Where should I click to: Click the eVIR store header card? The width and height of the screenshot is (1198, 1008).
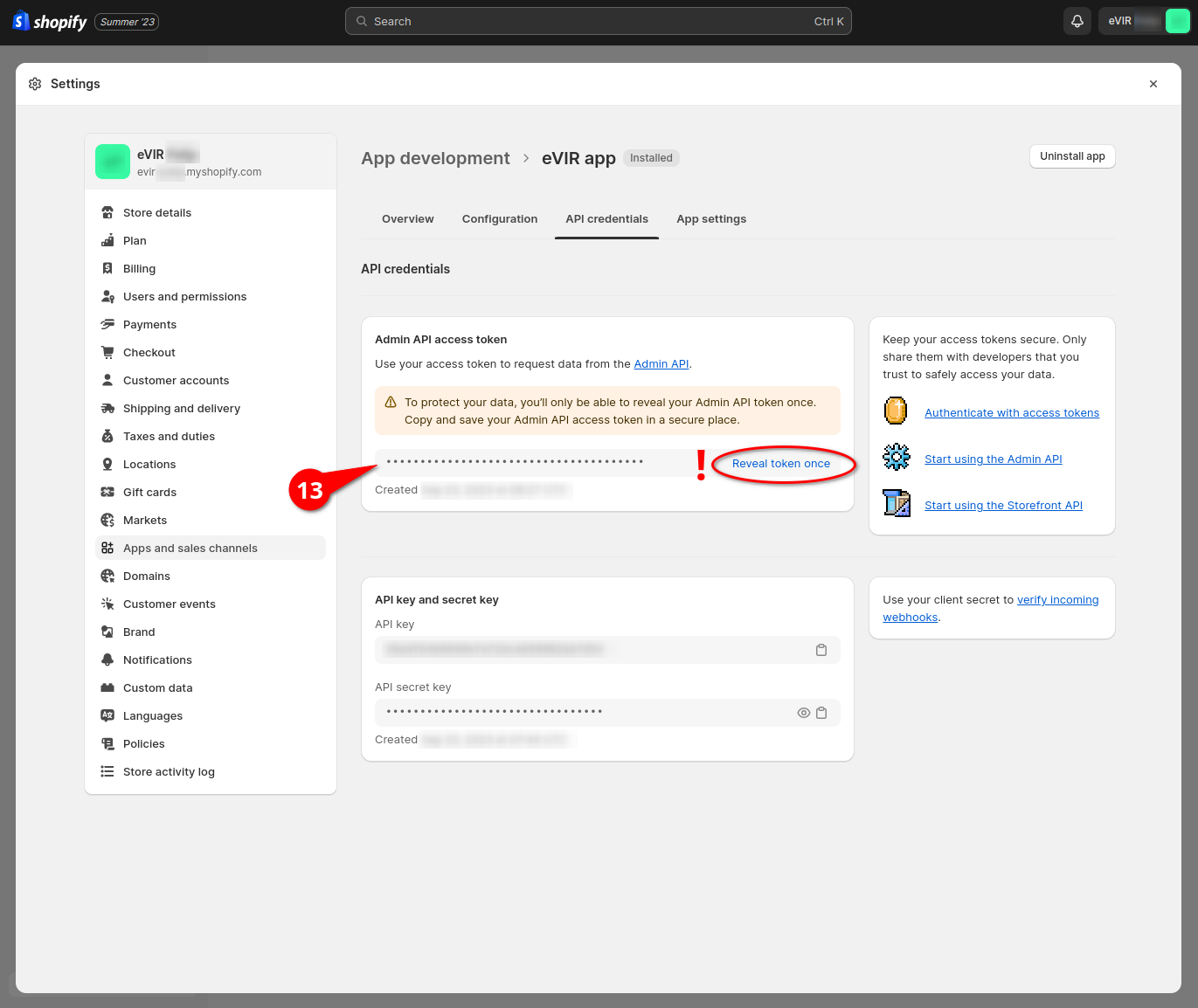(211, 162)
